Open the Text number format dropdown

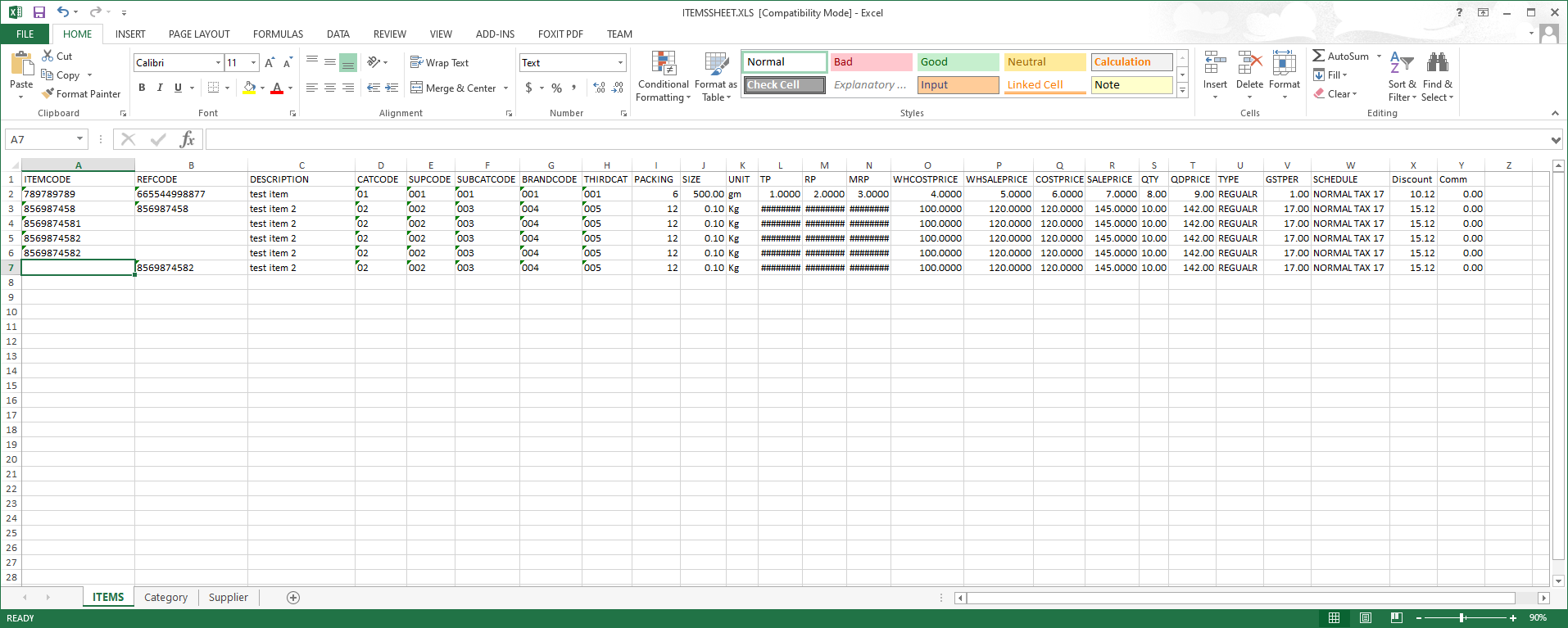click(x=620, y=62)
